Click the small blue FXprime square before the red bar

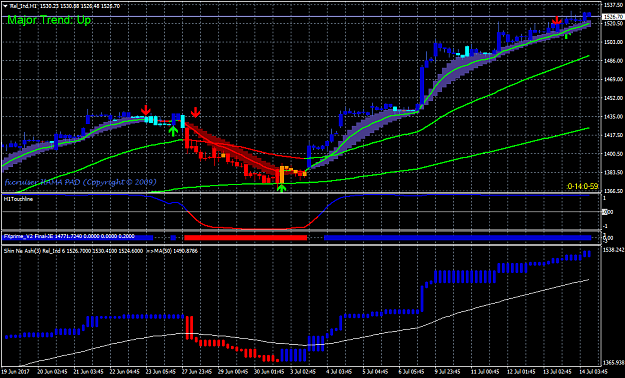click(173, 238)
